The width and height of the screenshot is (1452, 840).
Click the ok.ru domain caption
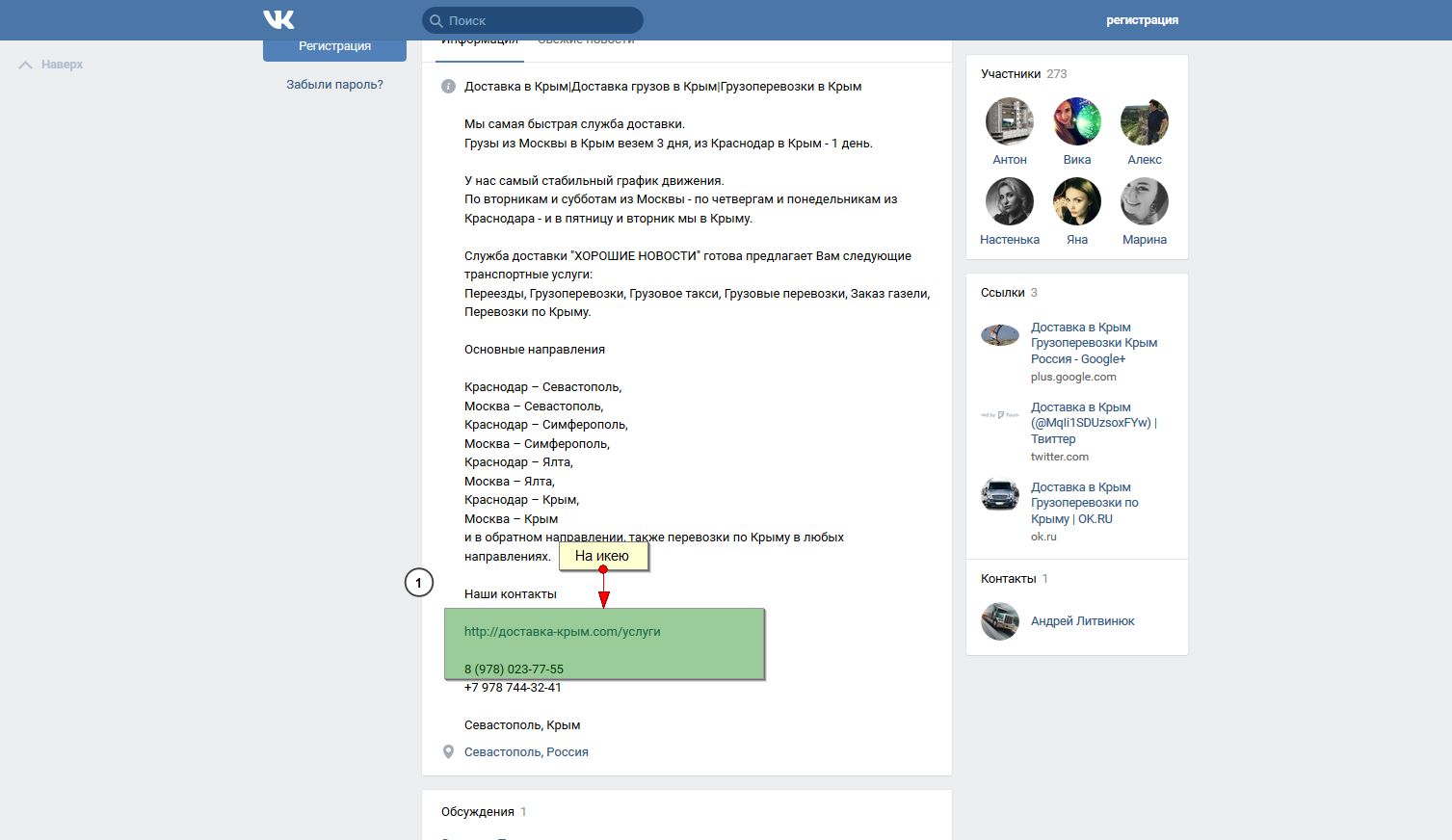pos(1043,538)
